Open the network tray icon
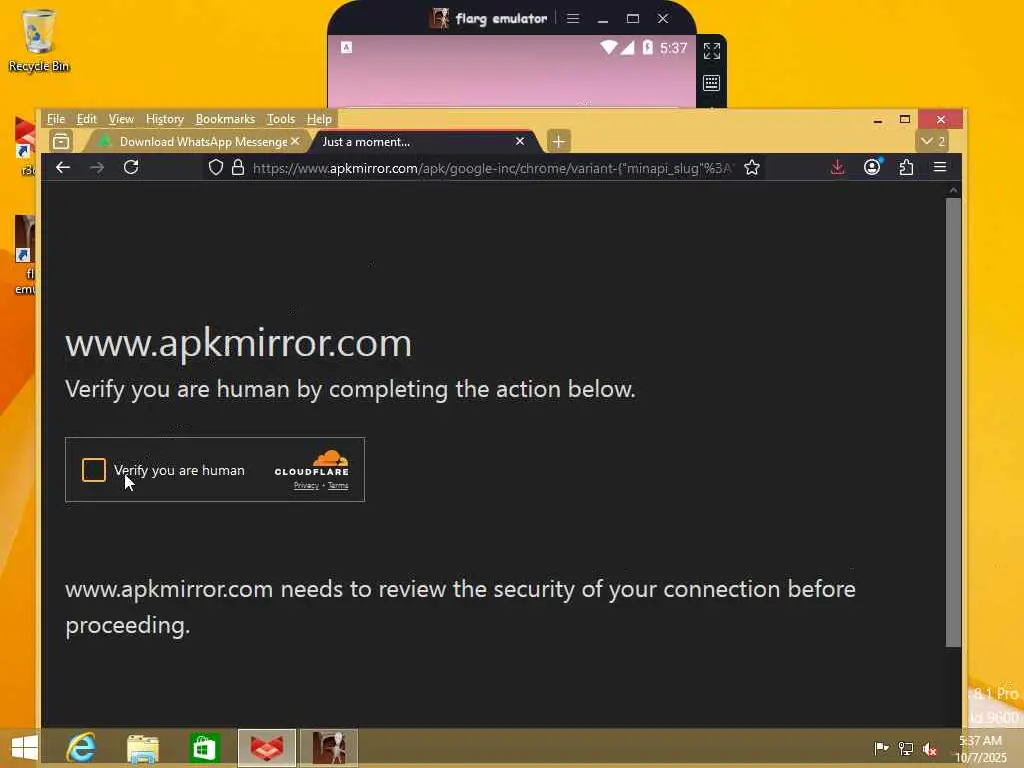Viewport: 1024px width, 768px height. [906, 748]
